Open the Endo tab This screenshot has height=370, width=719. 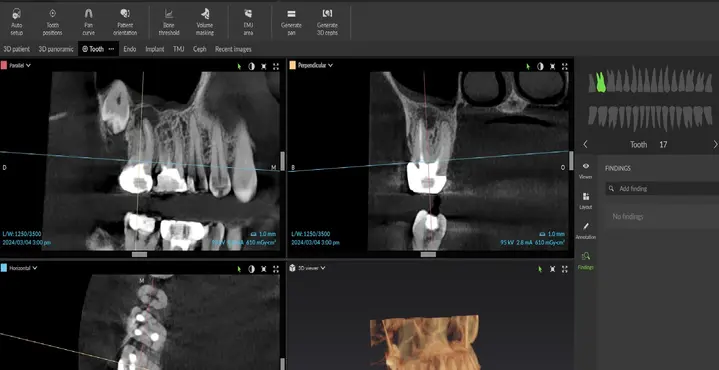(130, 49)
